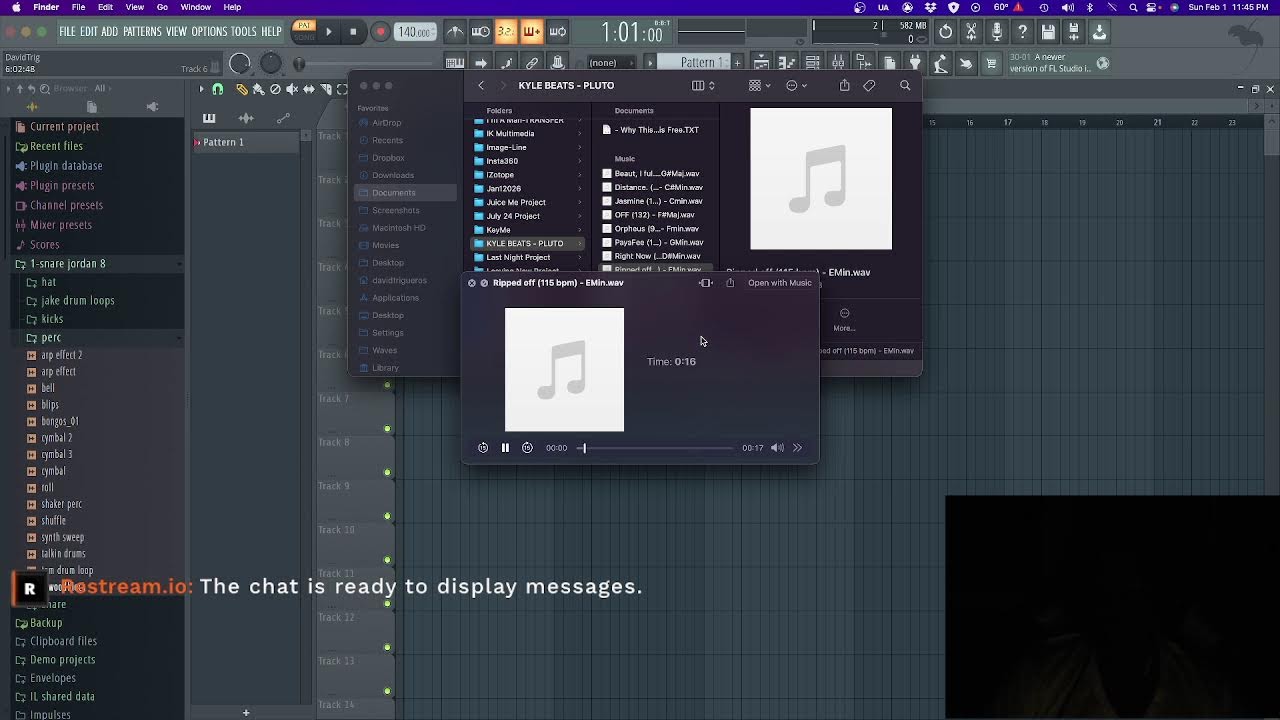Viewport: 1280px width, 720px height.
Task: Expand the kicks folder in FL browser
Action: [52, 319]
